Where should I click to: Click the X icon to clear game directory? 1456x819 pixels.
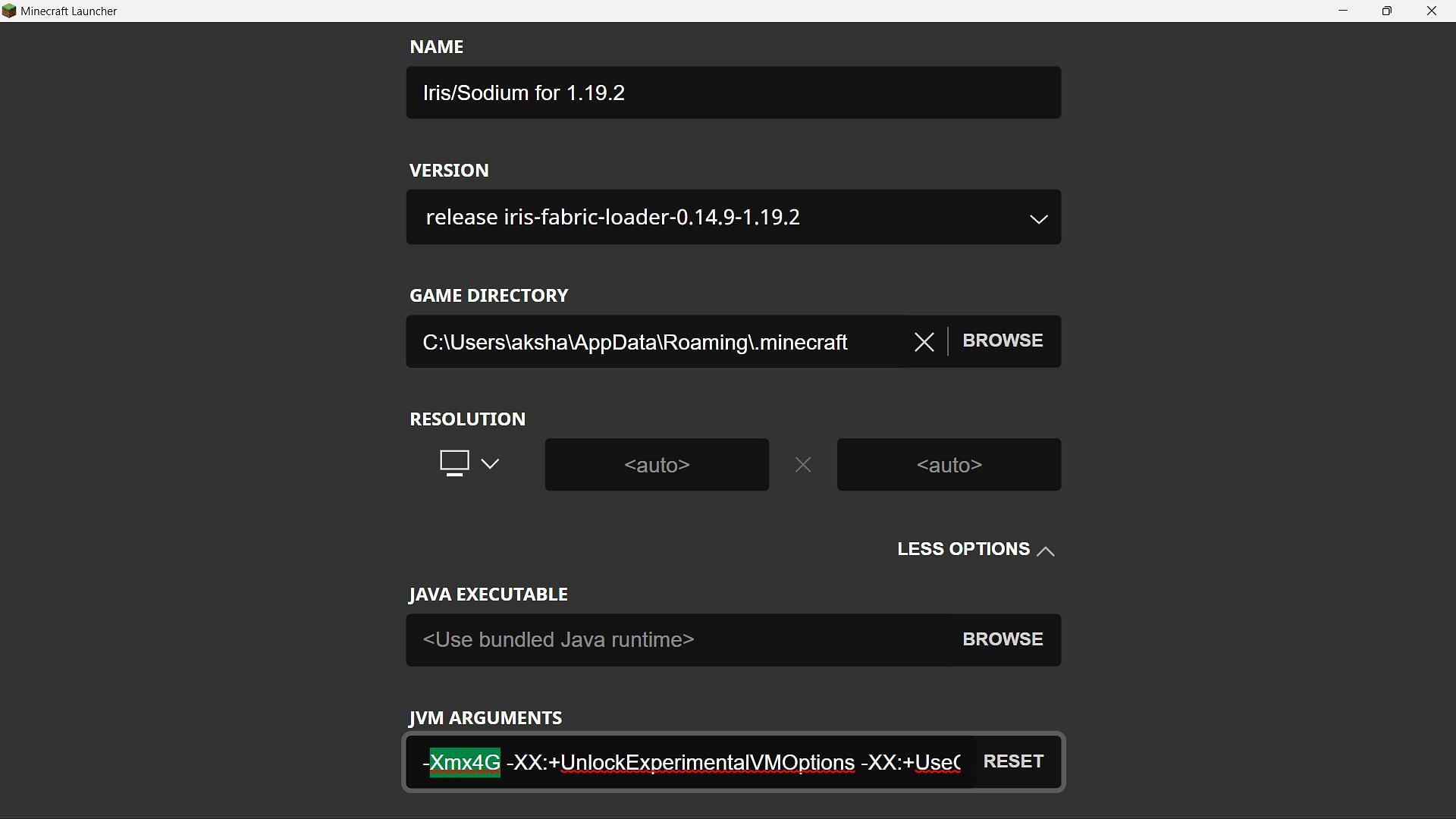pos(923,341)
